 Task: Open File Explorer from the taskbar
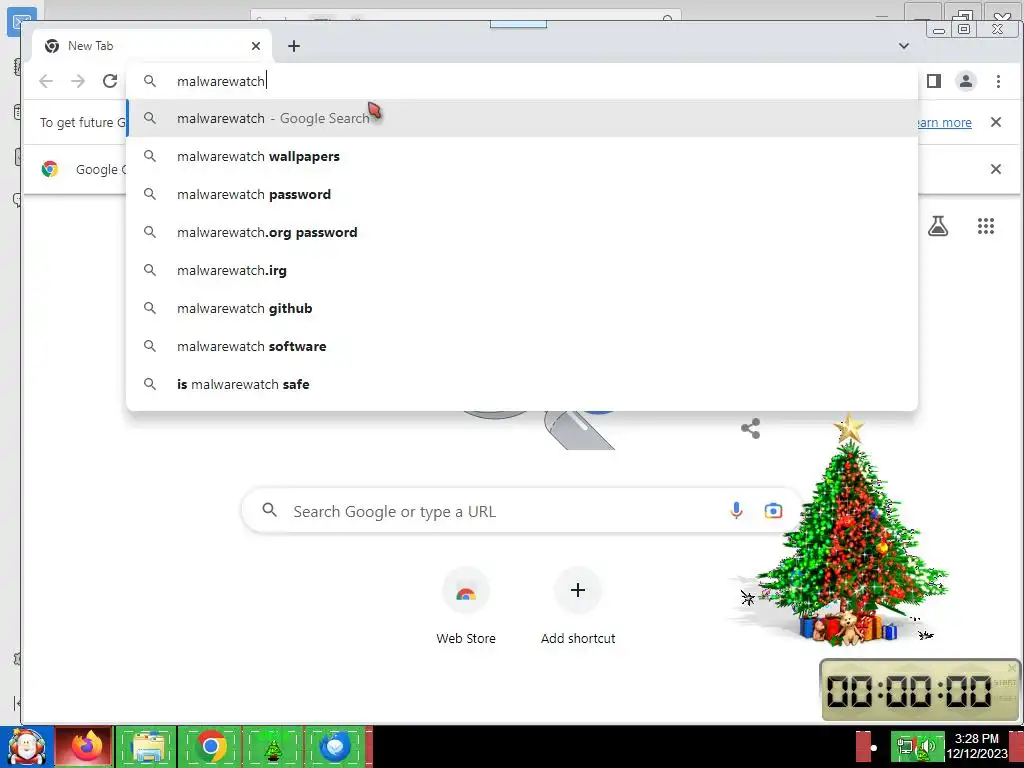[x=148, y=747]
